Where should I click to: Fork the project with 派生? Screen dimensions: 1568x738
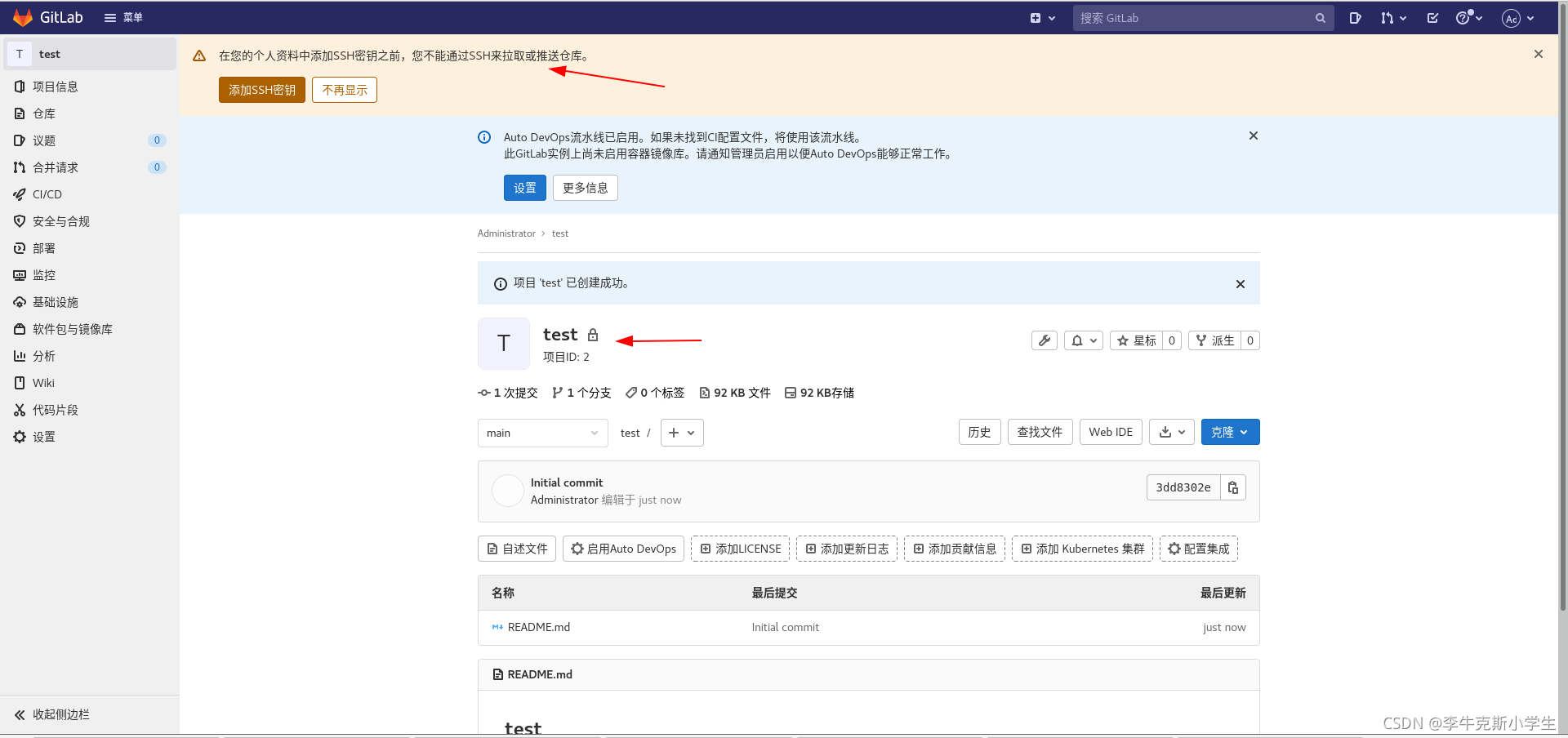[x=1215, y=340]
